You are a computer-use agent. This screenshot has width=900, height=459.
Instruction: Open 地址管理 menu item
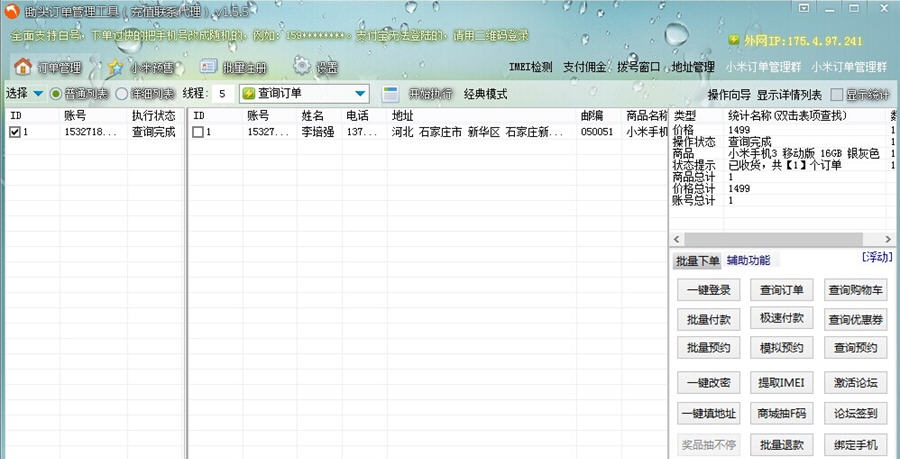point(693,67)
